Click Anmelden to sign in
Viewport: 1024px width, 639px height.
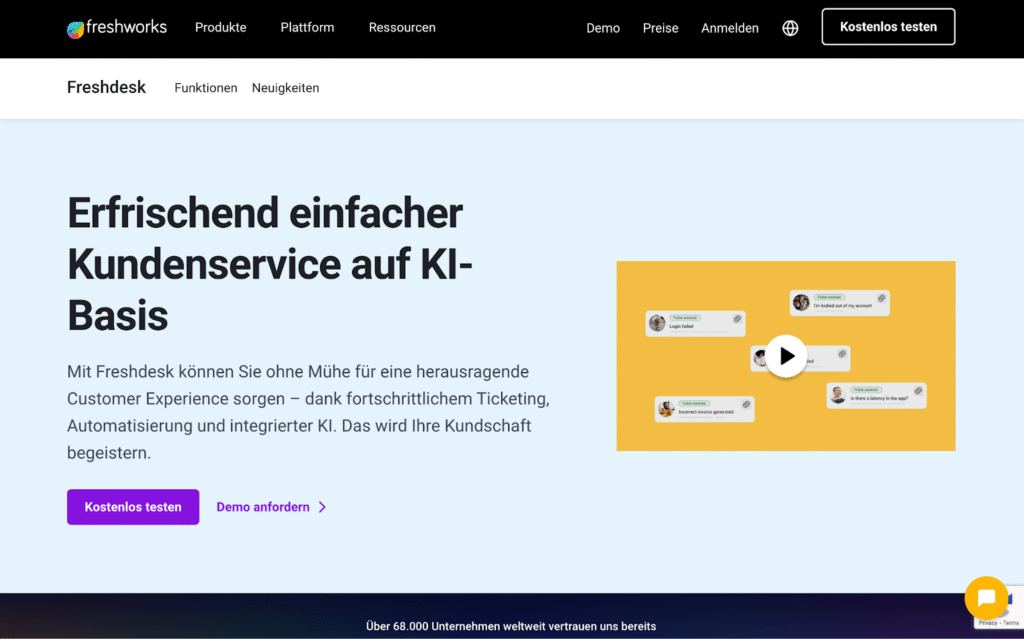click(729, 28)
